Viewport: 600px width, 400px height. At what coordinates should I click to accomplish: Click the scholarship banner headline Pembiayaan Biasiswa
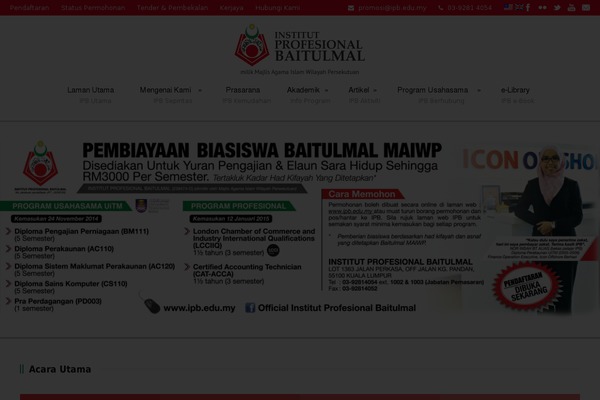pos(262,150)
